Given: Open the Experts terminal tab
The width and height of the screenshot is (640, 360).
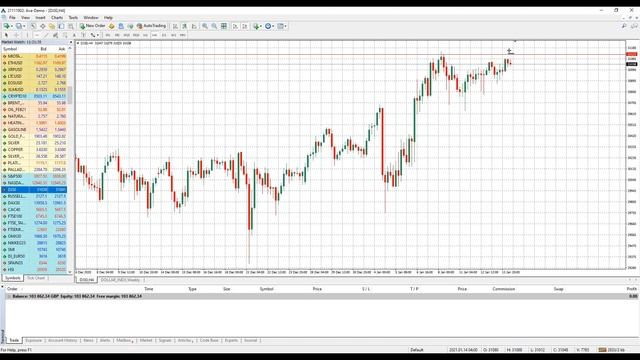Looking at the screenshot, I should tap(231, 340).
